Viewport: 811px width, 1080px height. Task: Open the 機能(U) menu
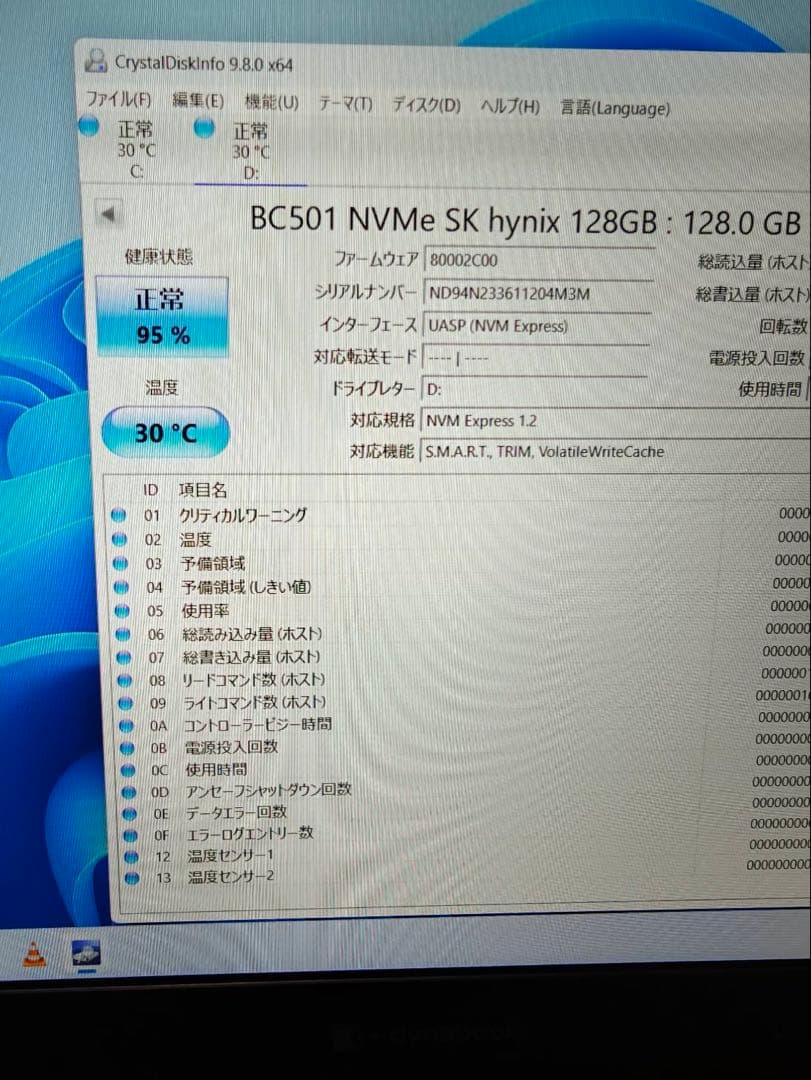271,102
